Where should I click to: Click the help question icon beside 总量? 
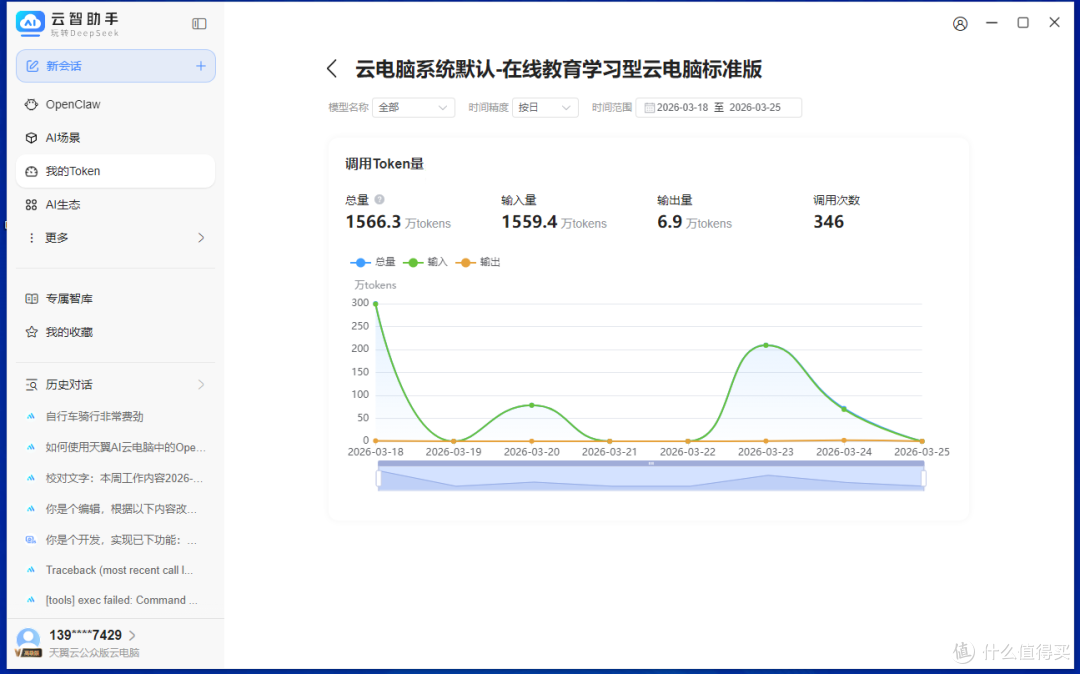(x=379, y=200)
